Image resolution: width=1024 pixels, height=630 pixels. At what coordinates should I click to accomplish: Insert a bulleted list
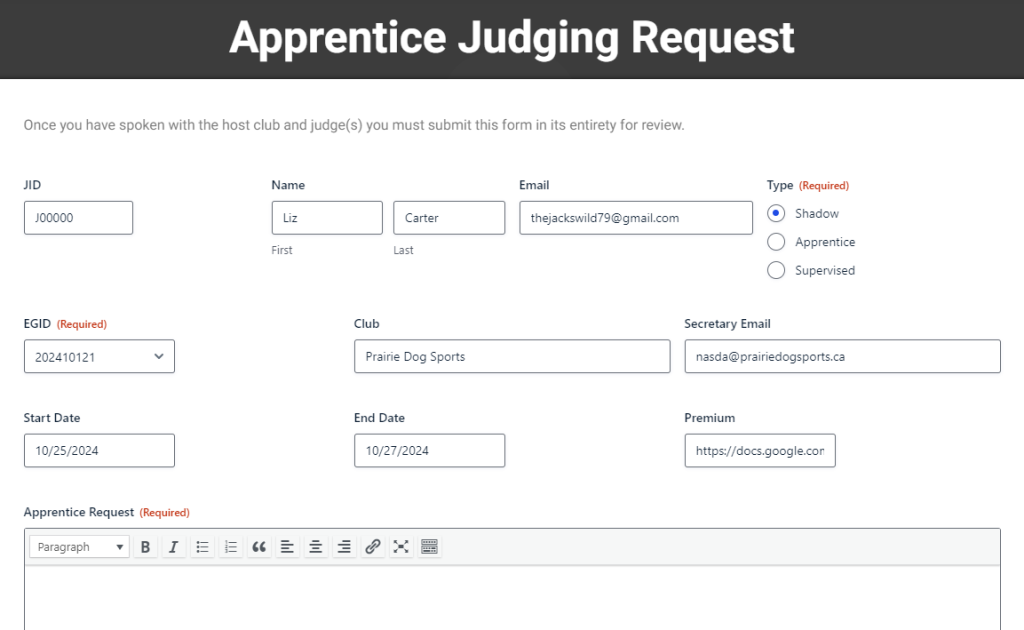tap(202, 547)
